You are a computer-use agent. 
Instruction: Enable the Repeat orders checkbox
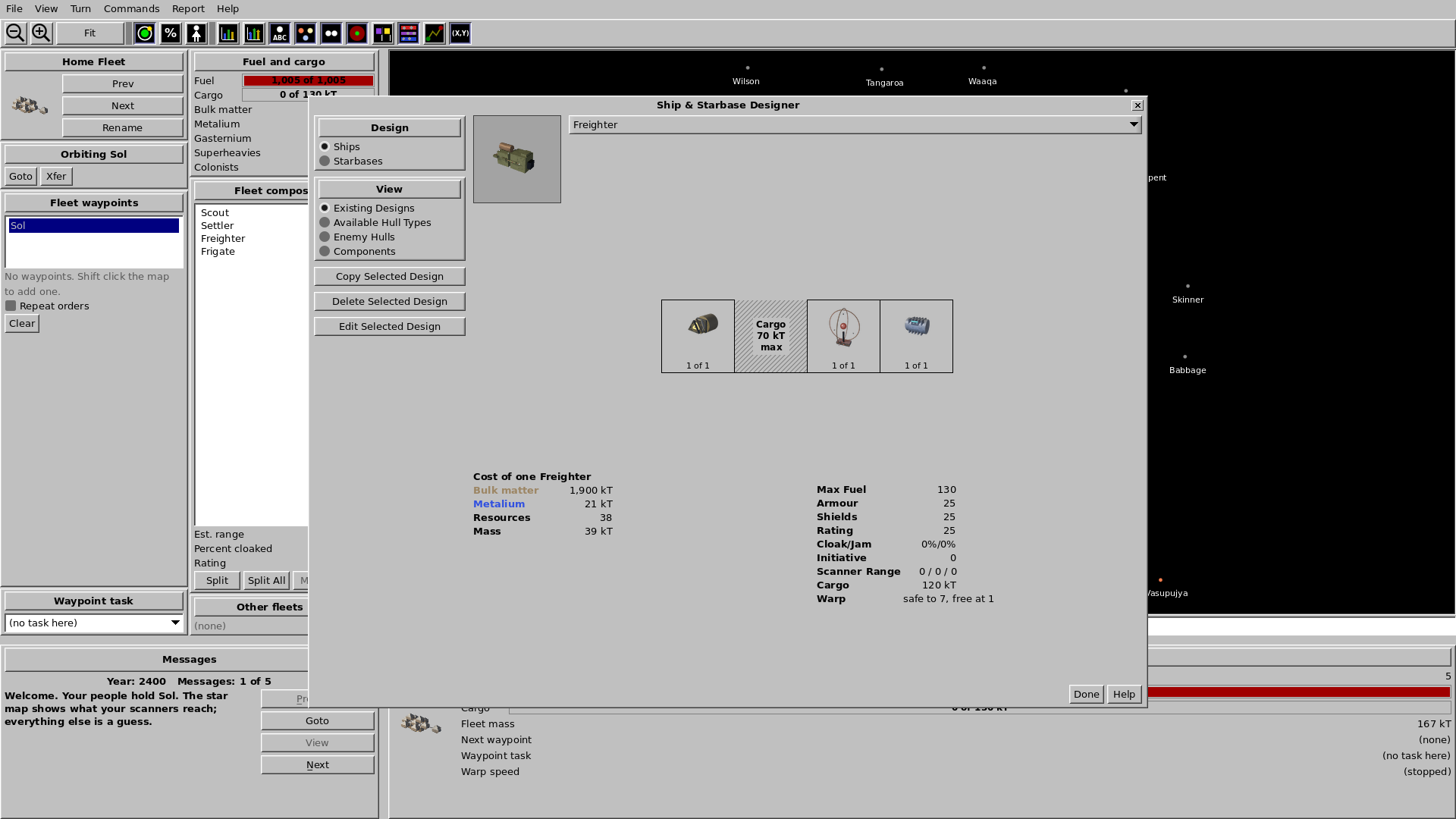click(11, 306)
